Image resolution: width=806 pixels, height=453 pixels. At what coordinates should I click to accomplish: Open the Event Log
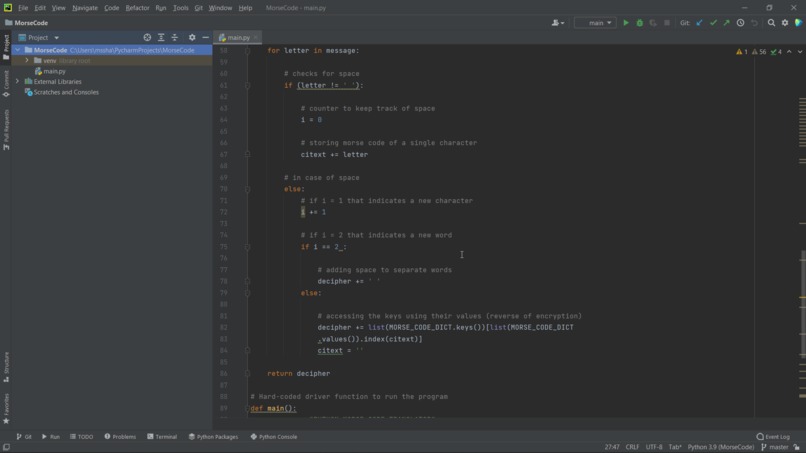point(773,437)
